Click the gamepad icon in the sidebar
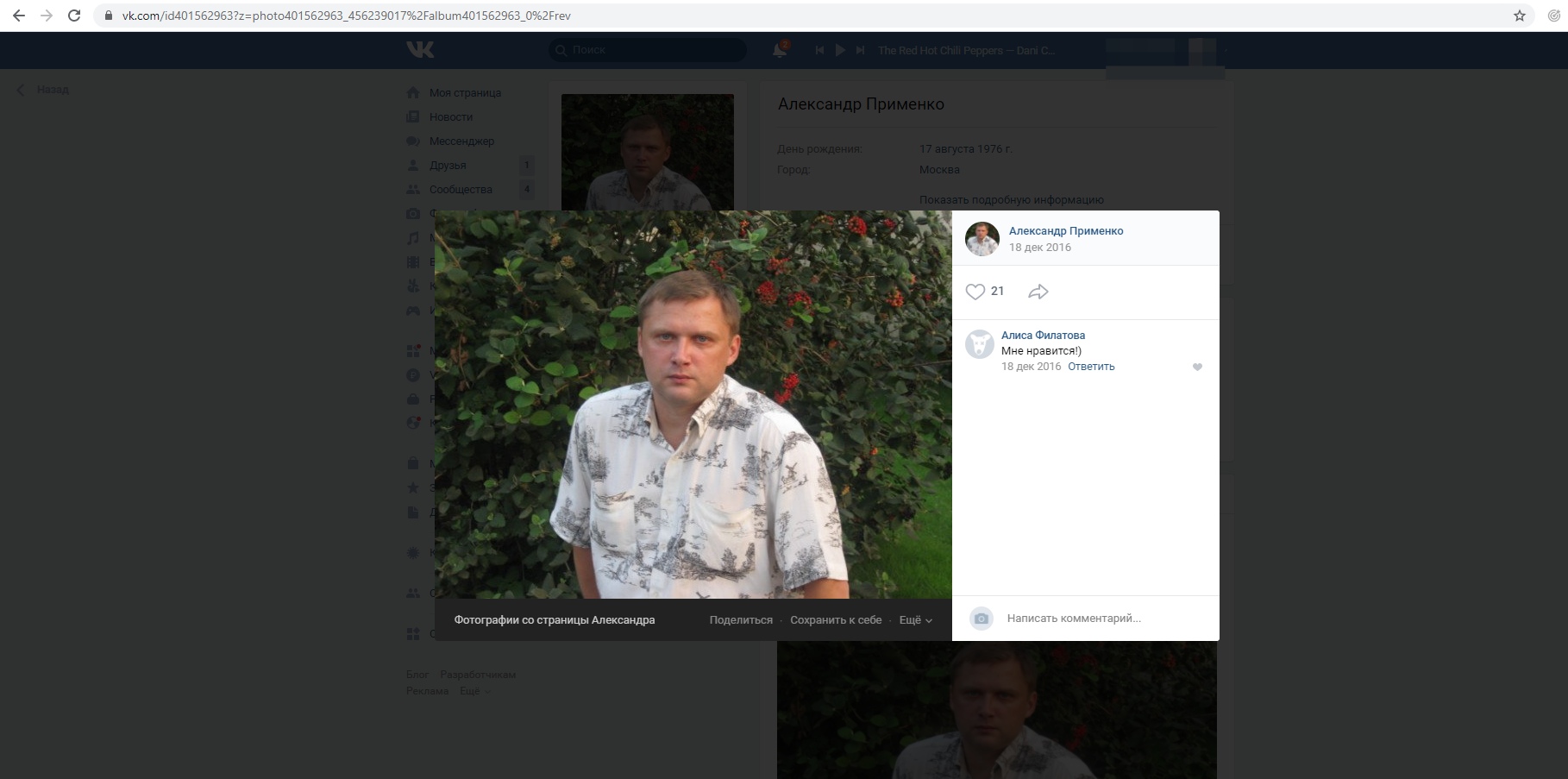1568x779 pixels. point(413,310)
